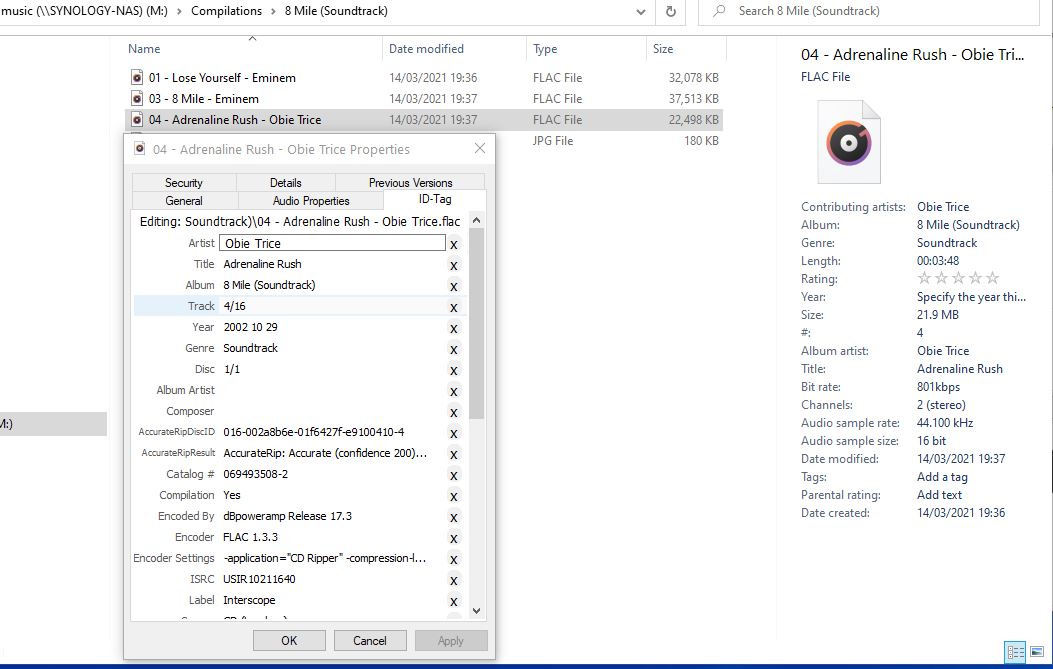
Task: Click the FLAC icon of 03 - 8 Mile
Action: point(137,99)
